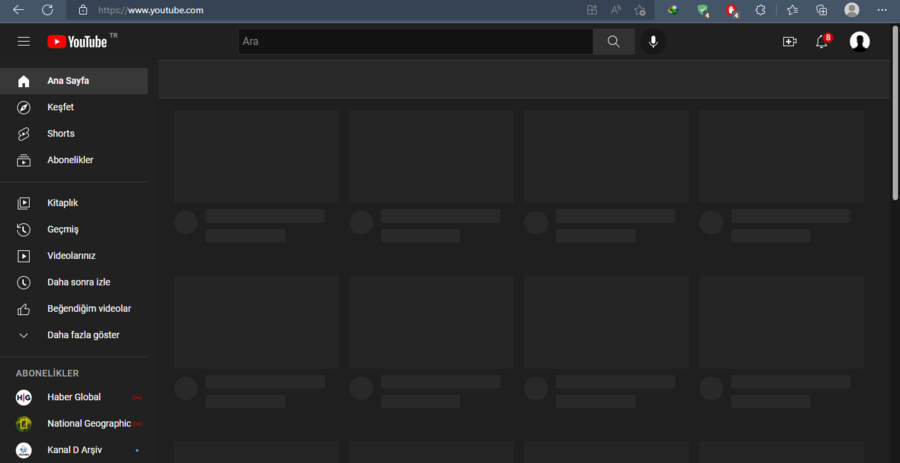Open Kanal D Arşiv channel
900x463 pixels.
(73, 450)
